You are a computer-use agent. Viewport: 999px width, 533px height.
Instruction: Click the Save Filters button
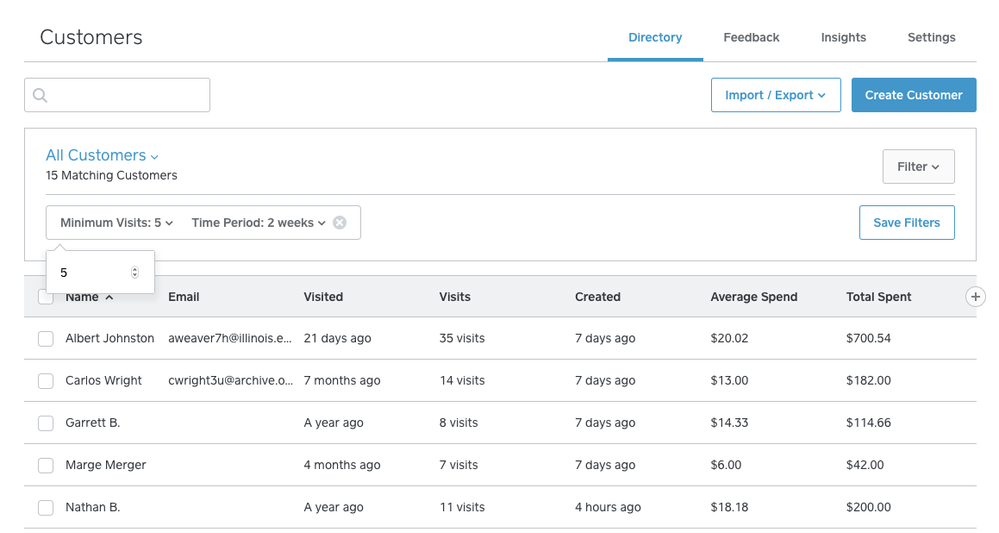pyautogui.click(x=906, y=223)
